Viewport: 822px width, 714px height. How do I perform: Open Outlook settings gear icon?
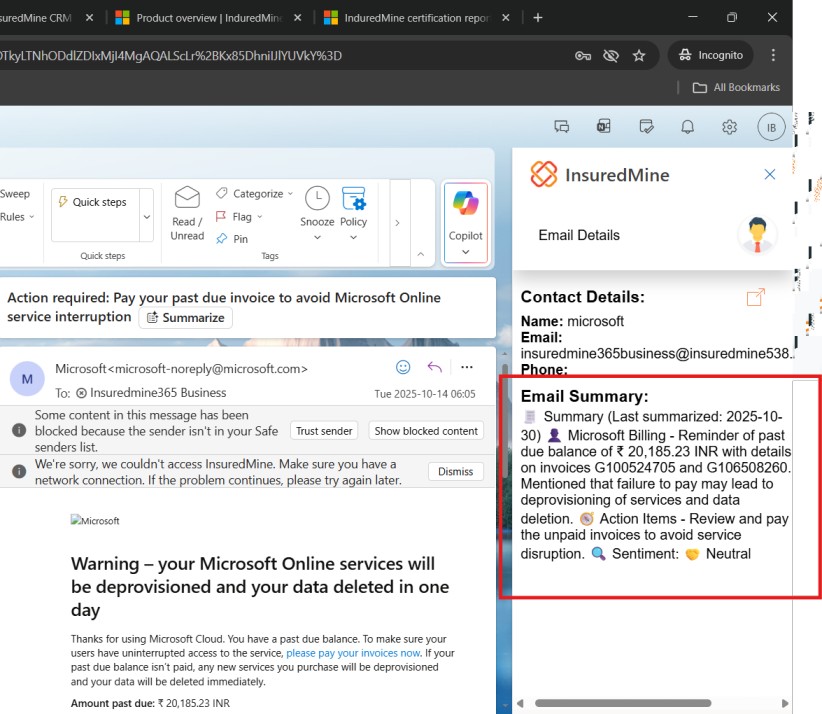(729, 127)
